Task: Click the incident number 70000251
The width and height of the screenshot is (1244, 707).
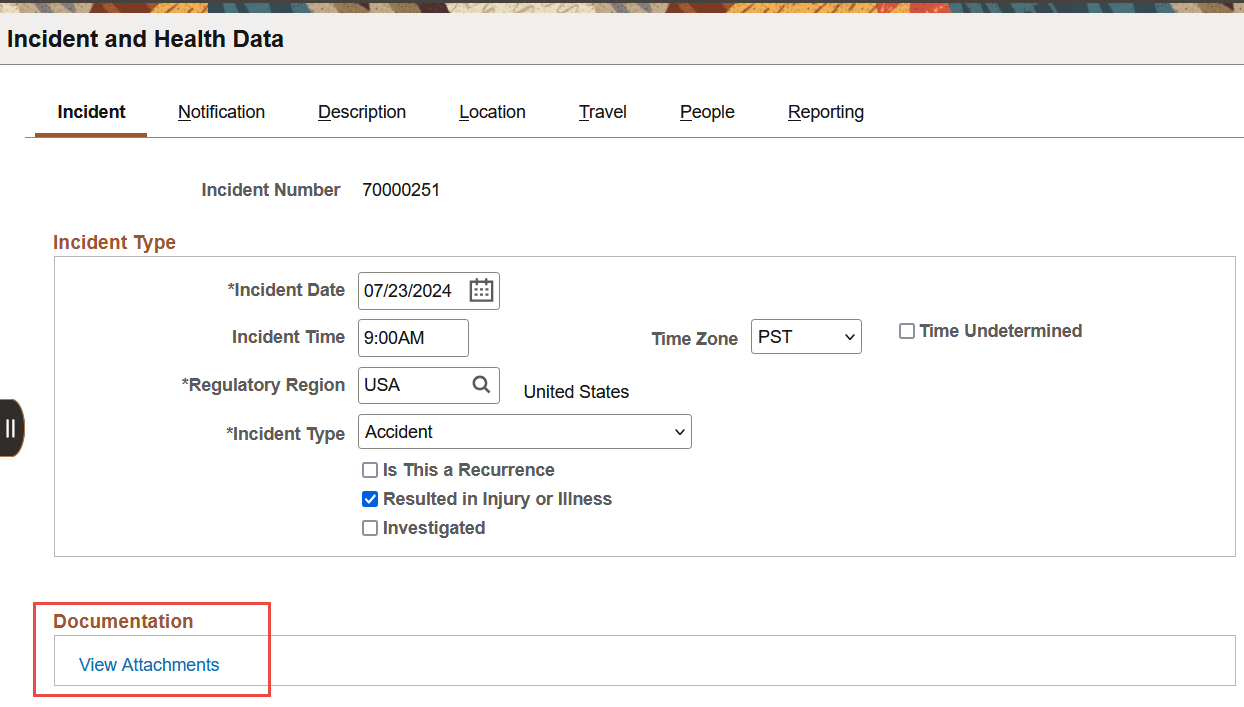Action: [401, 190]
